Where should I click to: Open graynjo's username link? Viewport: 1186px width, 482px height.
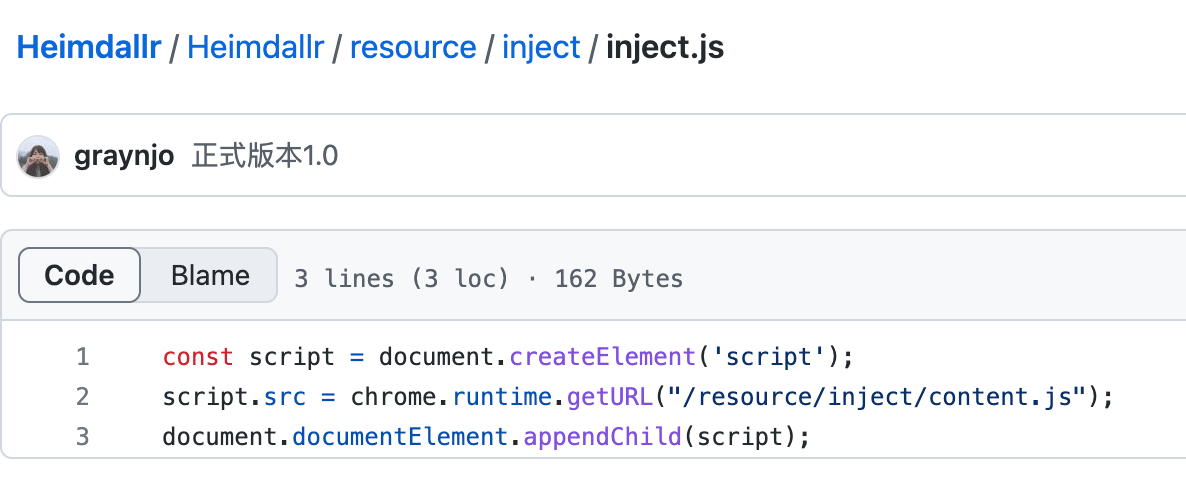(x=125, y=157)
